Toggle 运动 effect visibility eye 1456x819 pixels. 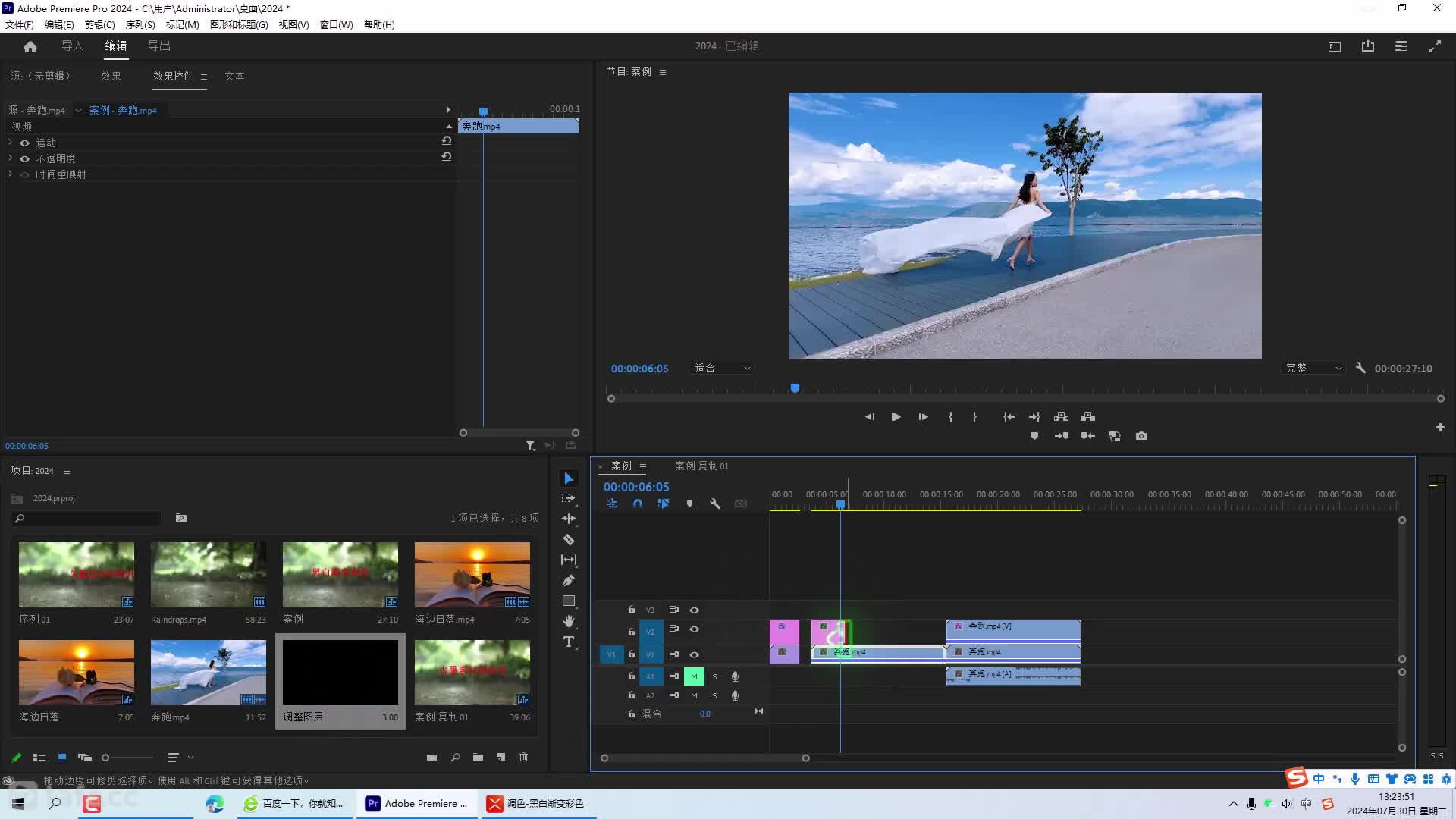click(x=24, y=143)
